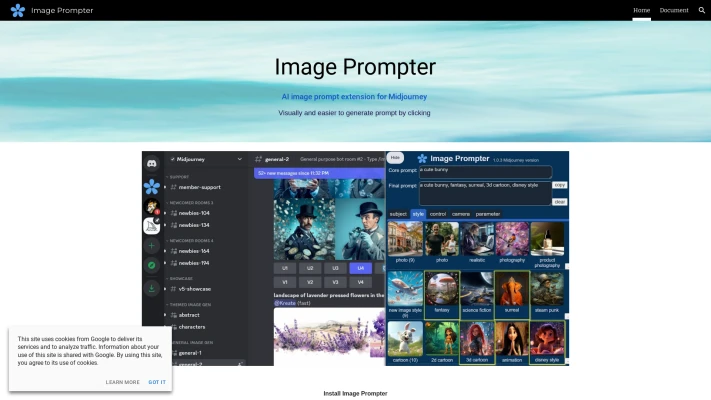Collapse the NEWCOMER ROOMS 4 category

coord(190,241)
